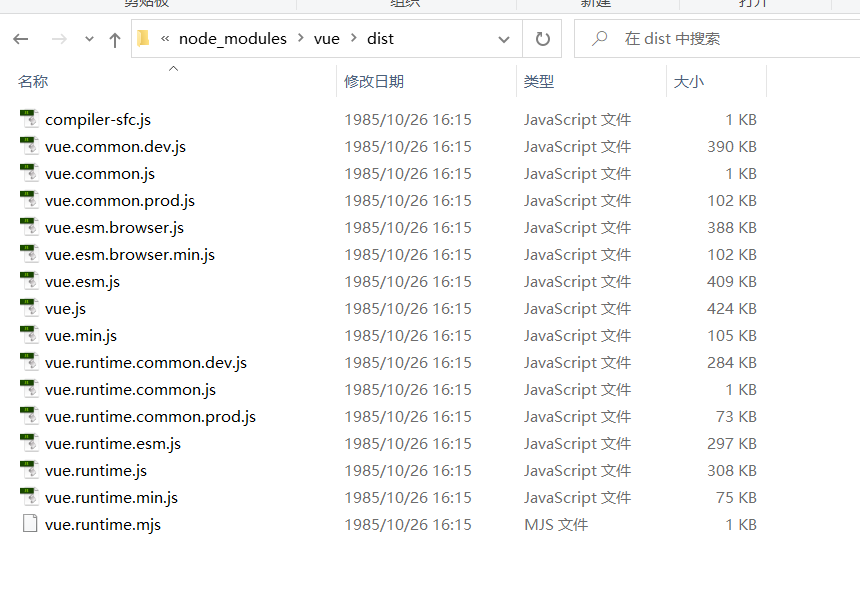Click the vue.common.dev.js file name
Viewport: 860px width, 611px height.
115,147
